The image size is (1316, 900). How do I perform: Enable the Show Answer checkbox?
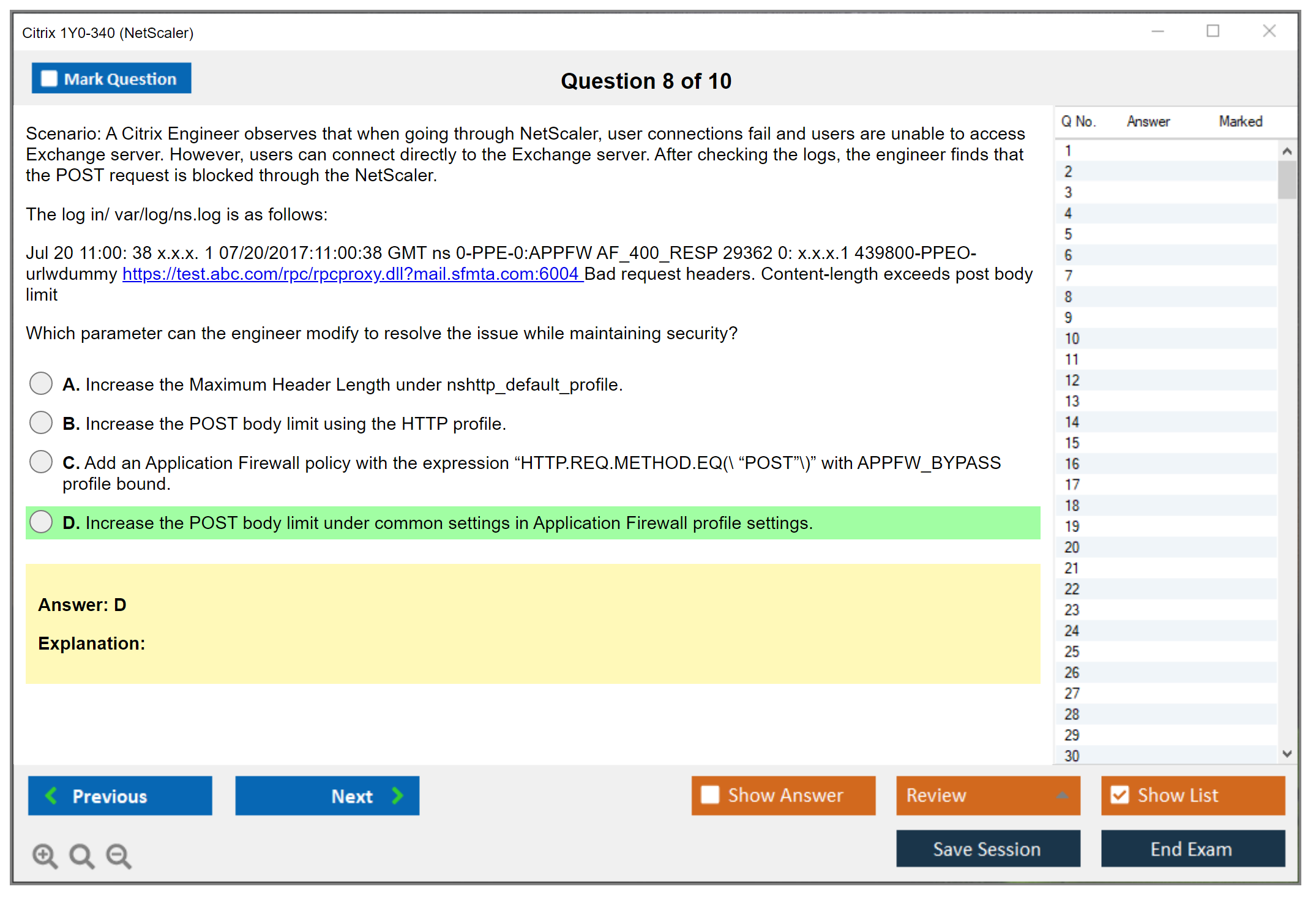tap(710, 795)
